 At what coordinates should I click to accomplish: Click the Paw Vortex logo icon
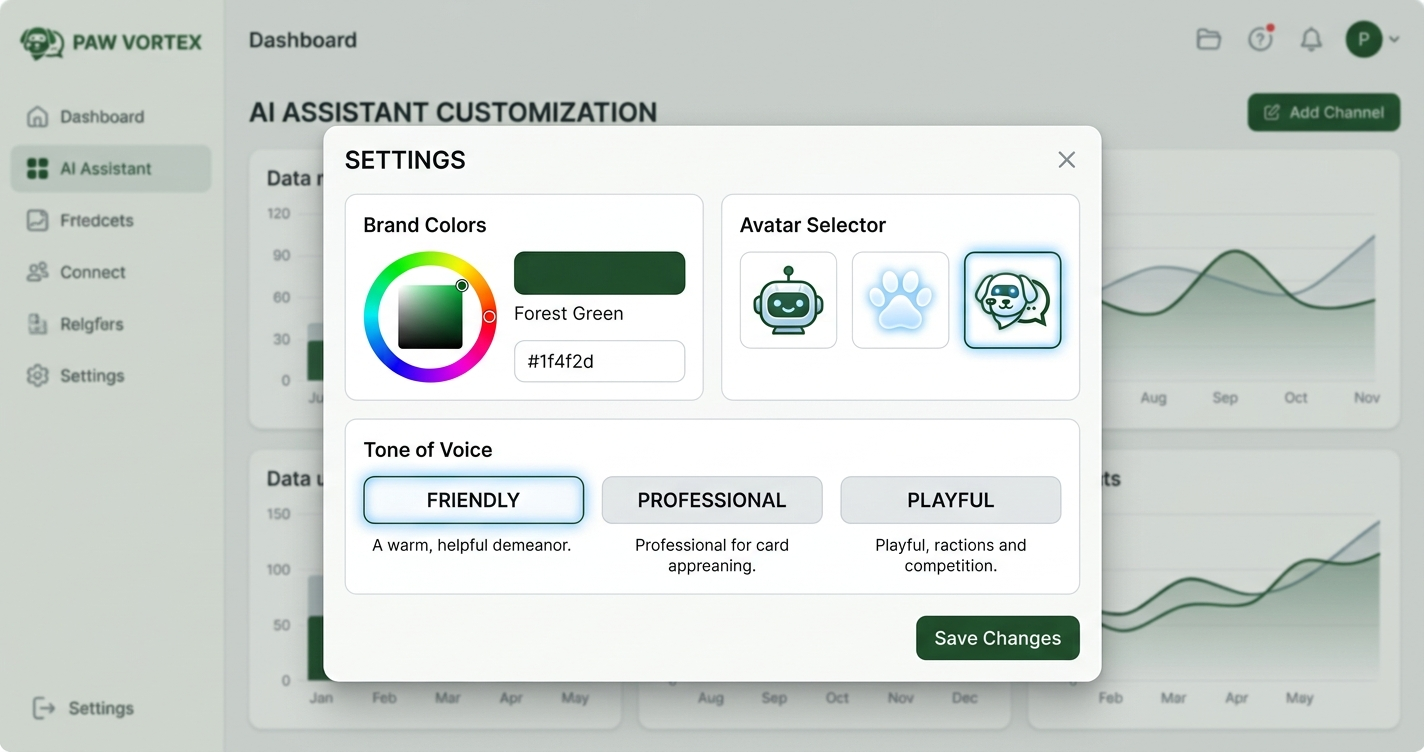[x=42, y=43]
